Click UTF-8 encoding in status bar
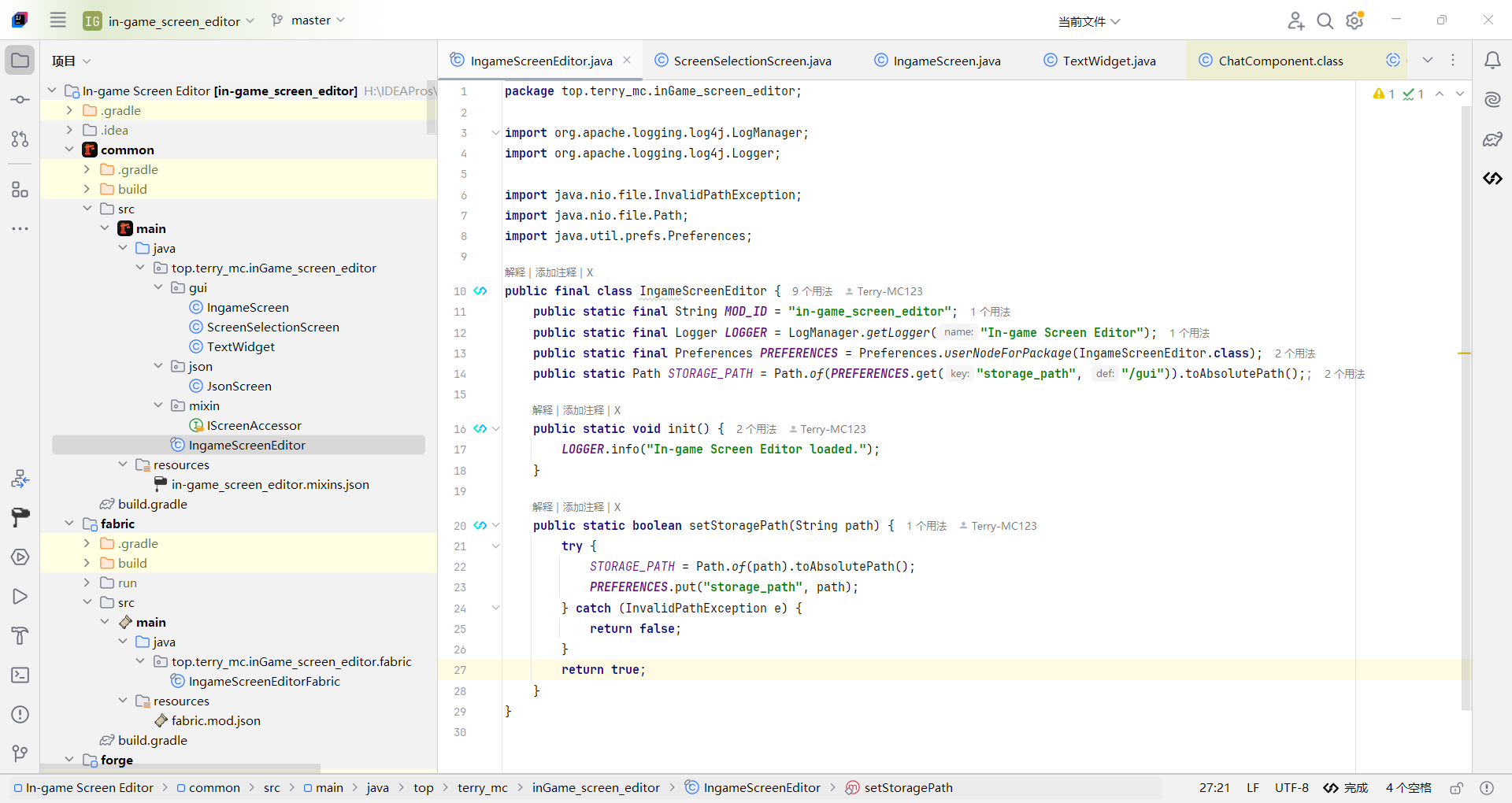Viewport: 1512px width, 803px height. [1291, 788]
